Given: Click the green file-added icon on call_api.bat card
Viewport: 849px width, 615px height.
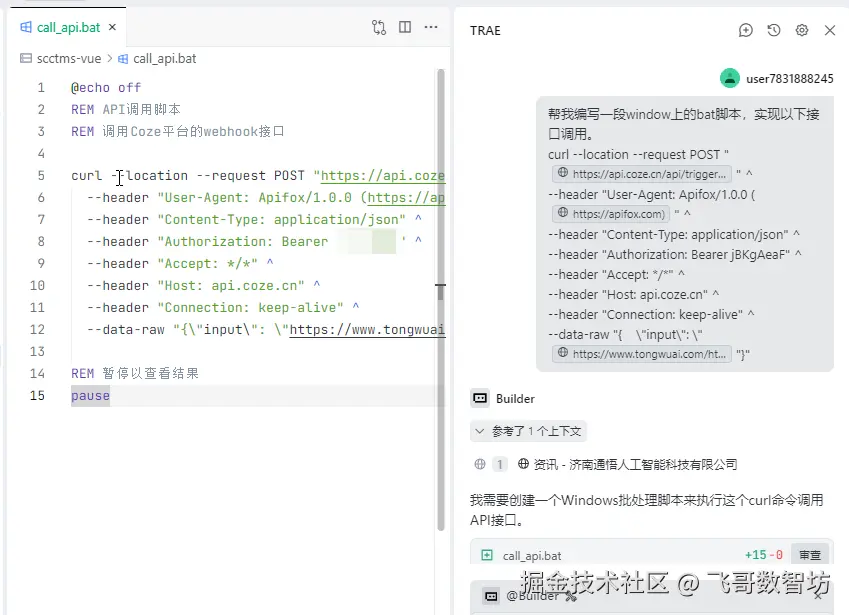Looking at the screenshot, I should [487, 555].
